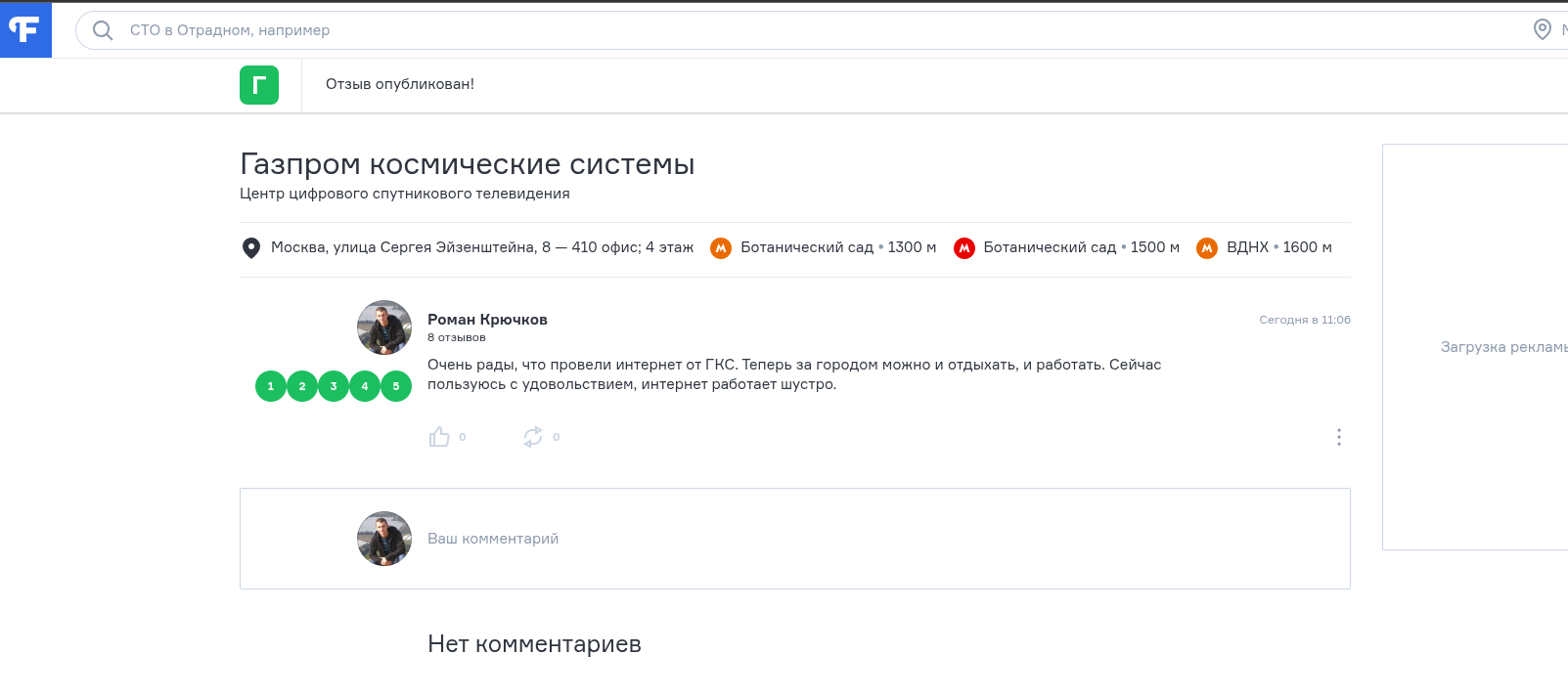Click the city location pin icon in the header

pyautogui.click(x=1543, y=30)
